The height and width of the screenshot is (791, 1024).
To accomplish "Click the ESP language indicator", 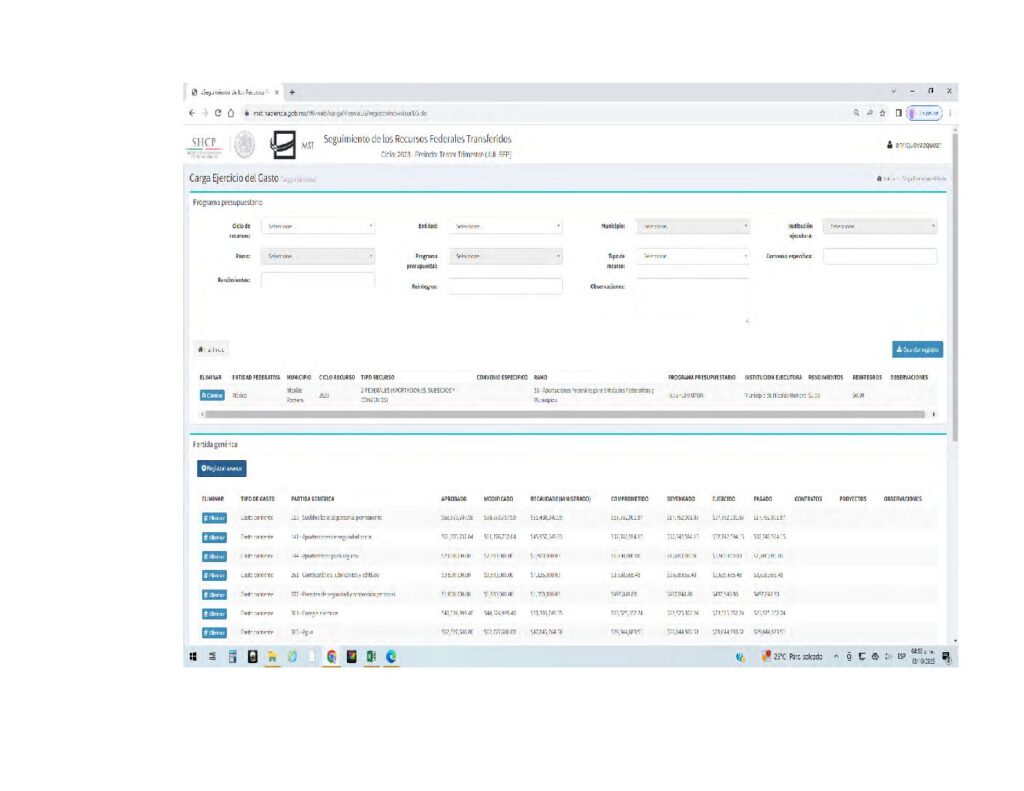I will pyautogui.click(x=901, y=656).
